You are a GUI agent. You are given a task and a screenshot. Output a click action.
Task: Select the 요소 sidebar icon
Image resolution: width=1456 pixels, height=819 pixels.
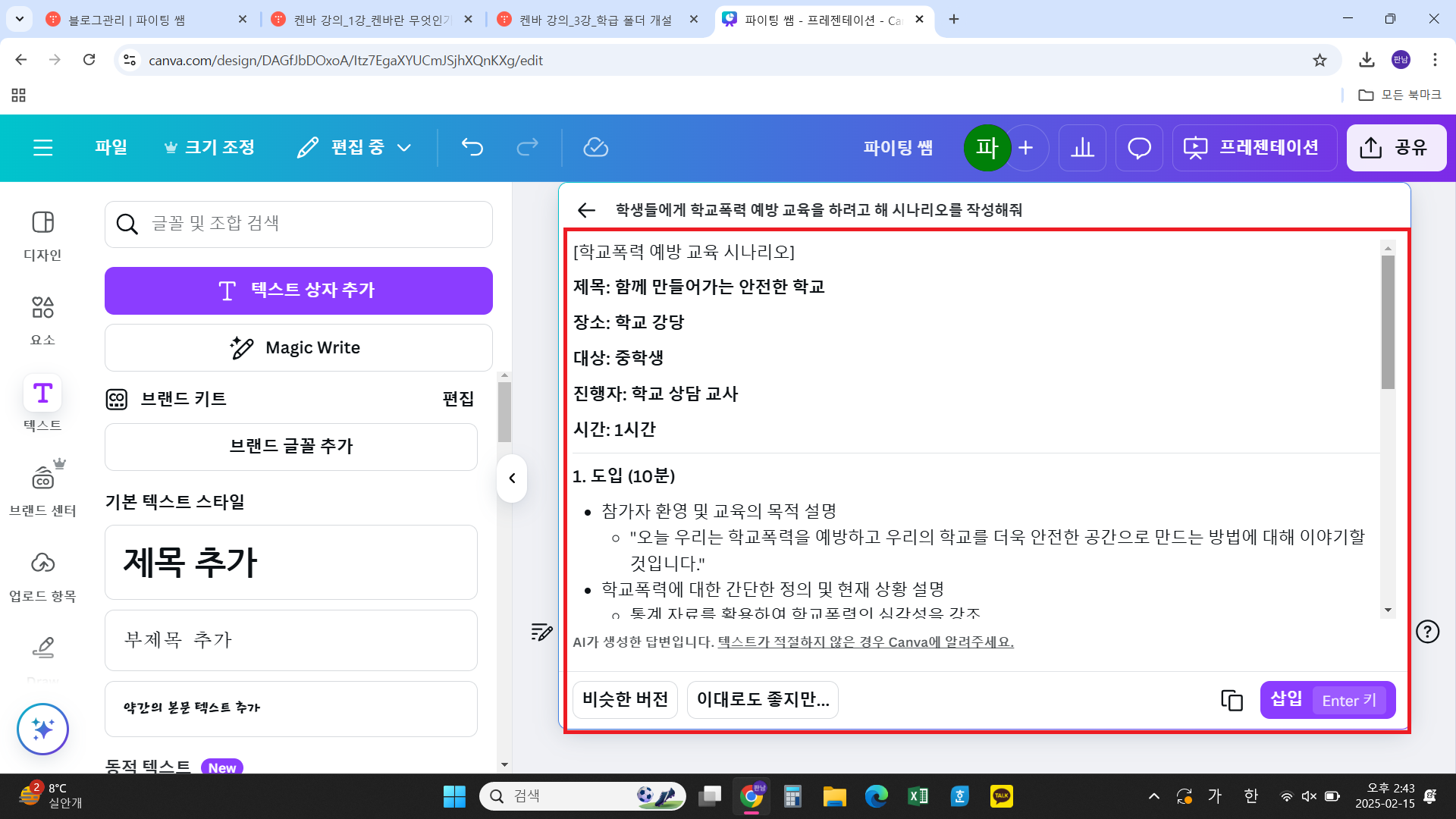pos(42,318)
